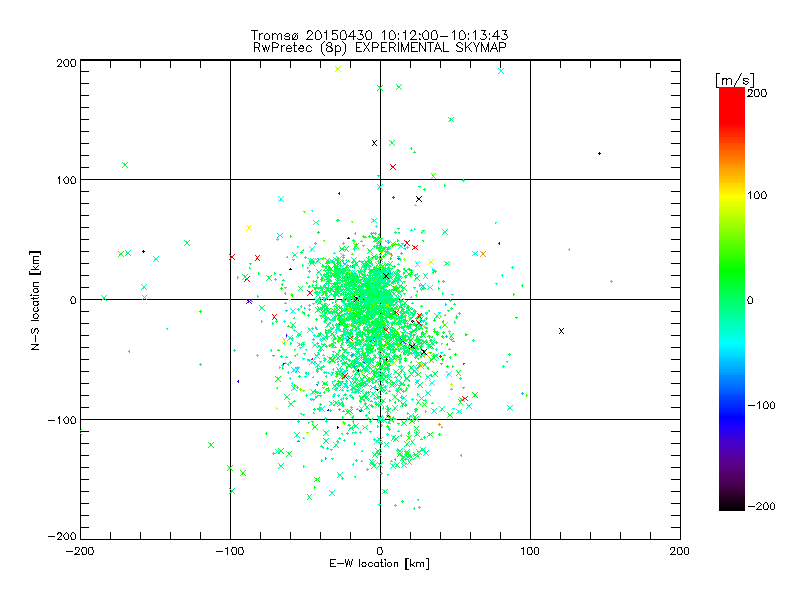This screenshot has width=800, height=600.
Task: Click the x-axis tick label "-100"
Action: click(x=230, y=551)
